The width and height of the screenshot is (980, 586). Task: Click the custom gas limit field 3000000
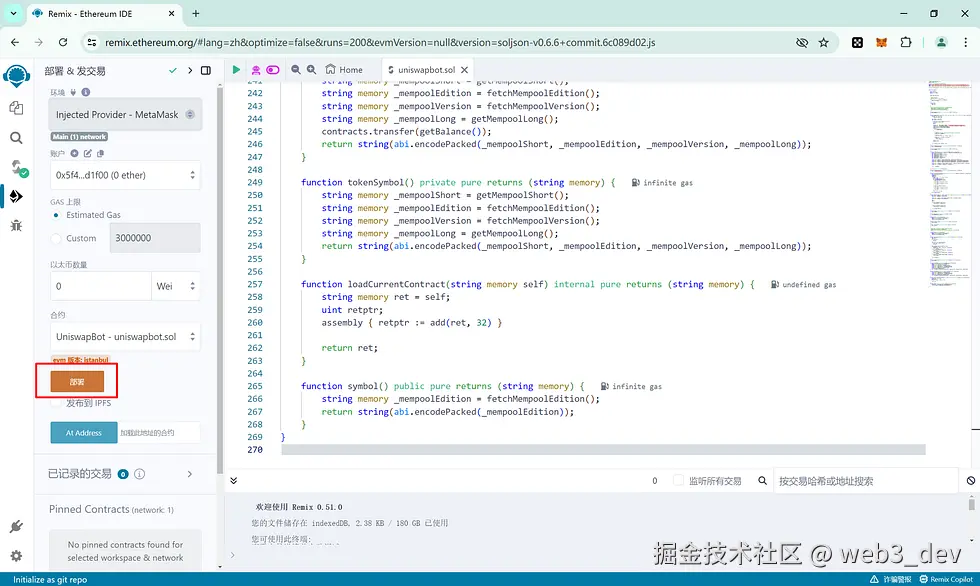tap(155, 238)
